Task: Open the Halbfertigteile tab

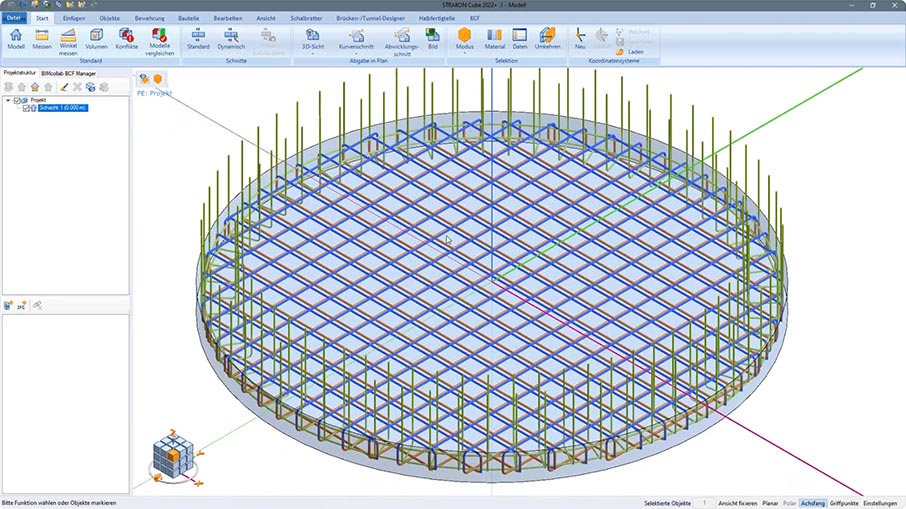Action: click(437, 18)
